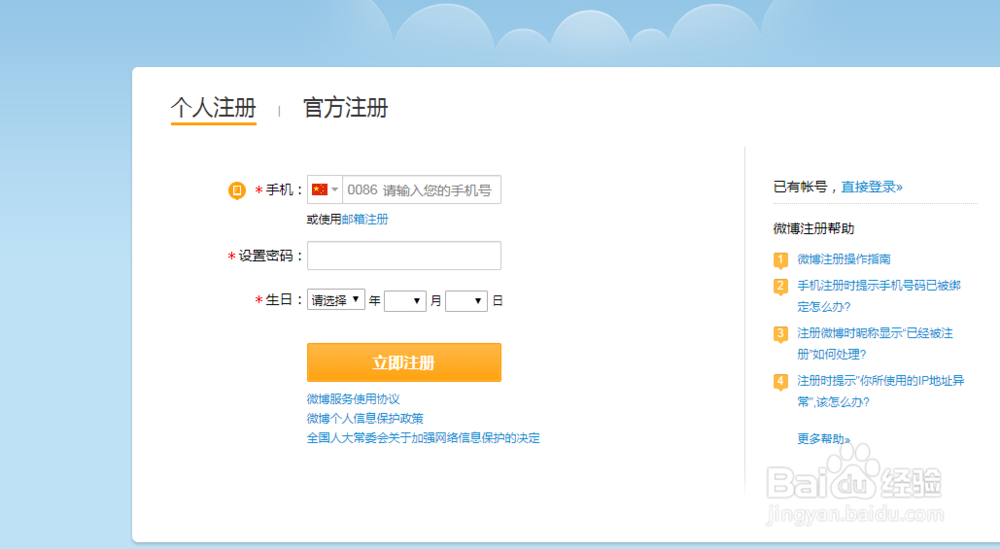Open the birthday month dropdown

(x=405, y=301)
